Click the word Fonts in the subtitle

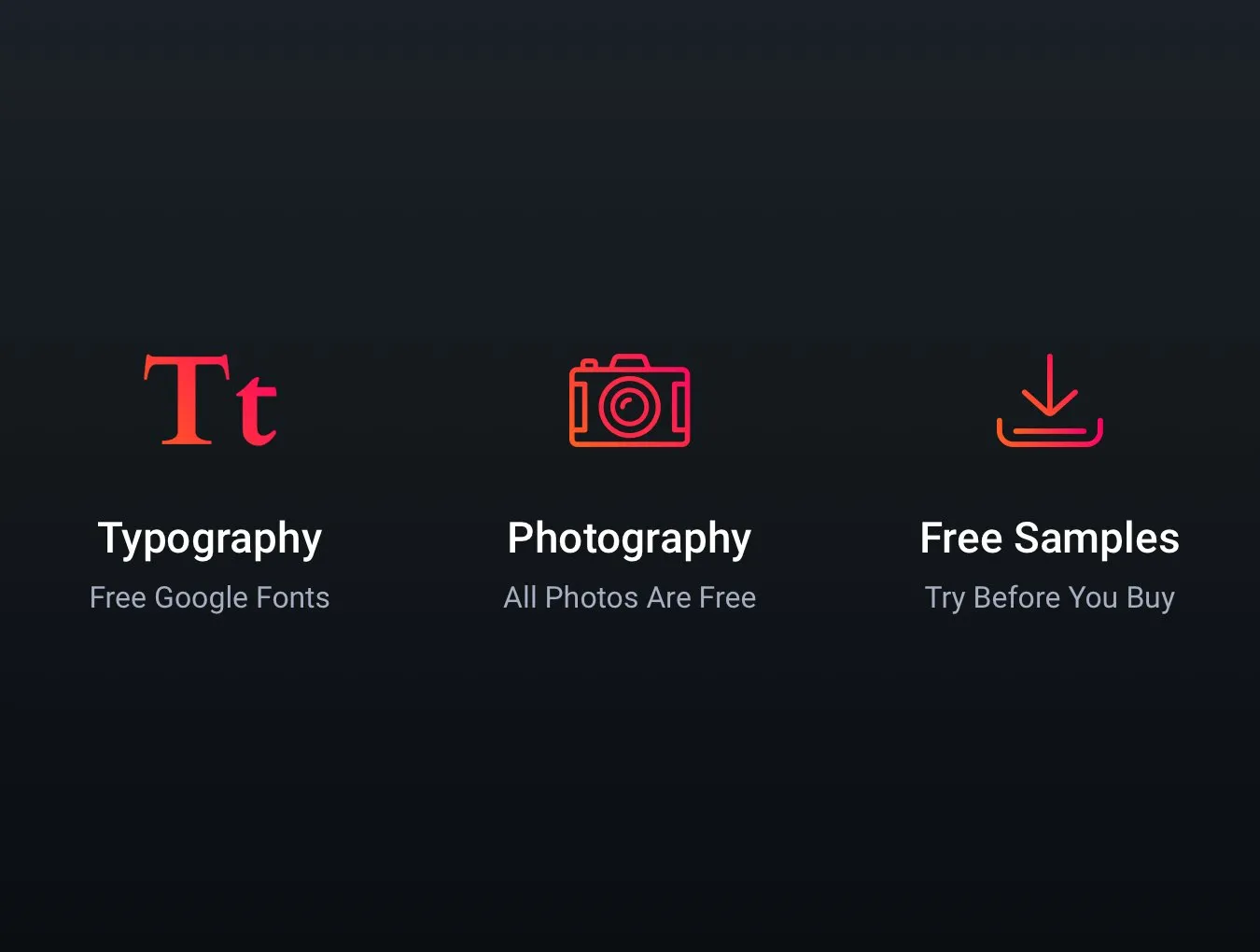(x=294, y=597)
